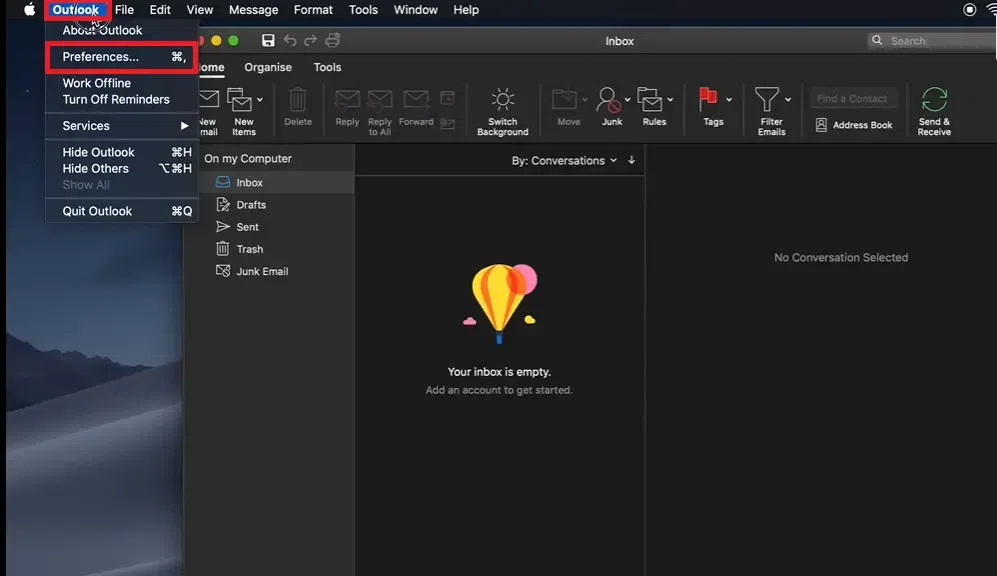The width and height of the screenshot is (997, 576).
Task: Click the Reply to All icon
Action: tap(380, 100)
